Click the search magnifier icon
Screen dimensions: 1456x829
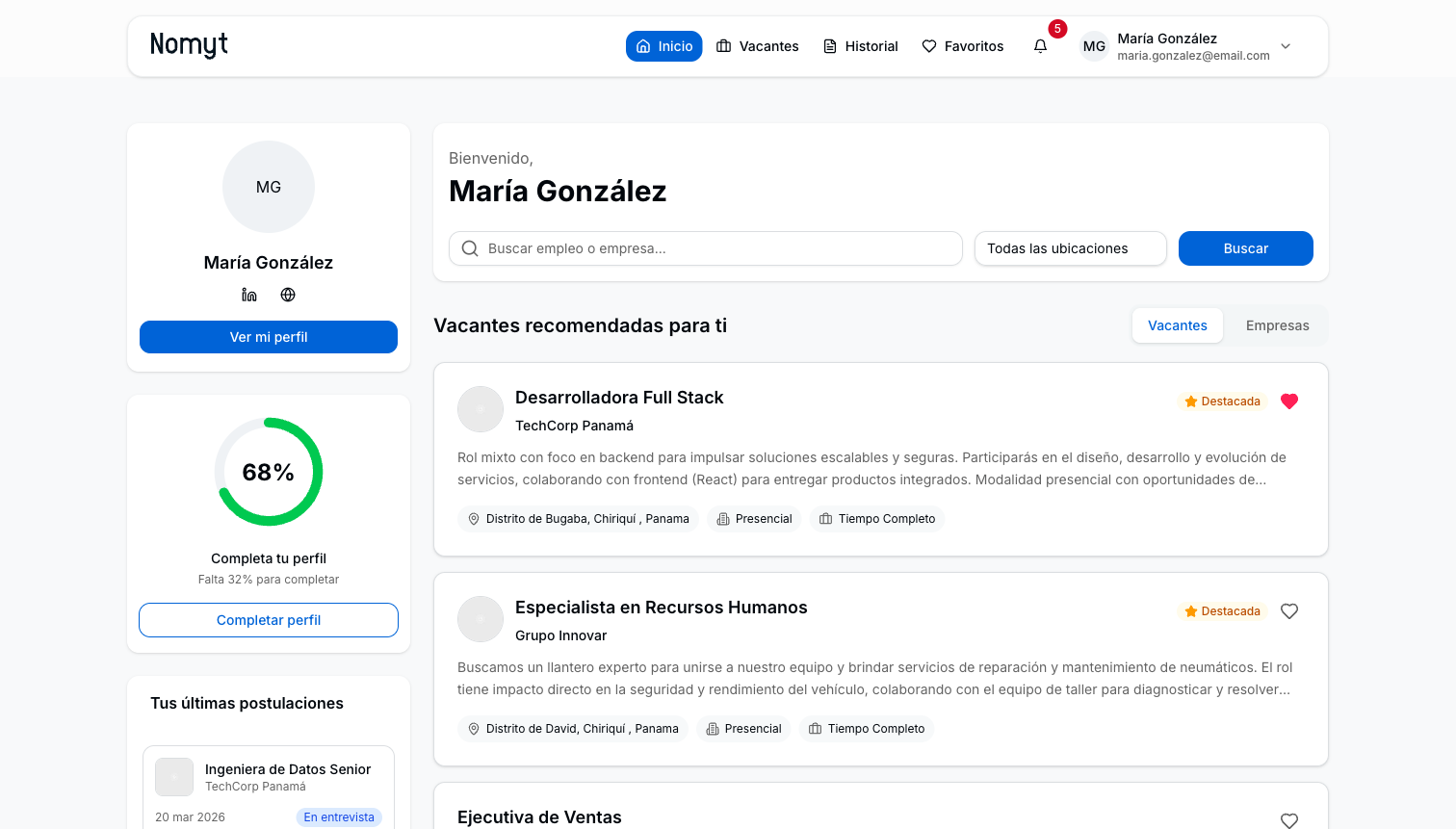470,248
